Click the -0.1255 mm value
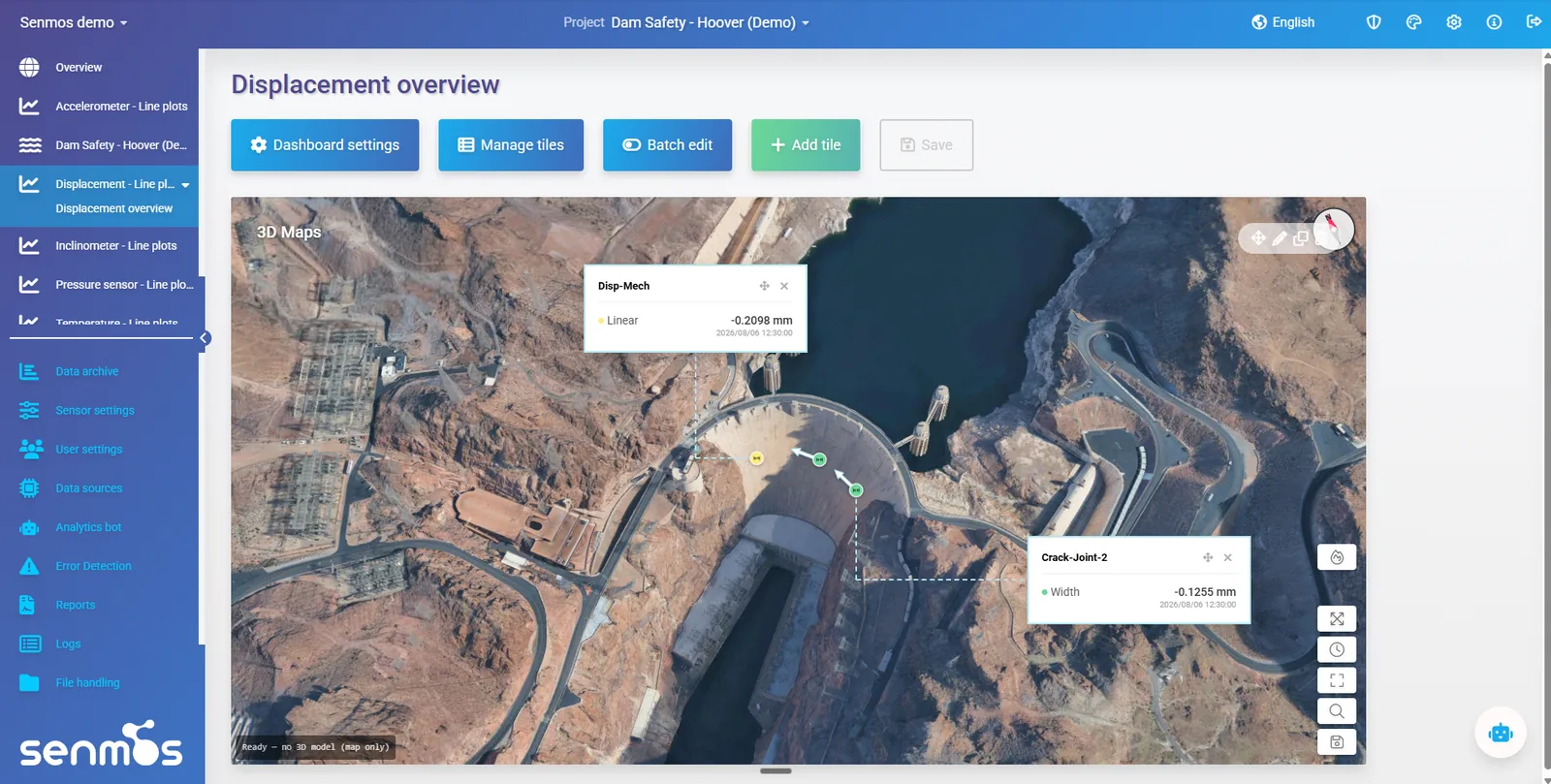 pos(1205,591)
